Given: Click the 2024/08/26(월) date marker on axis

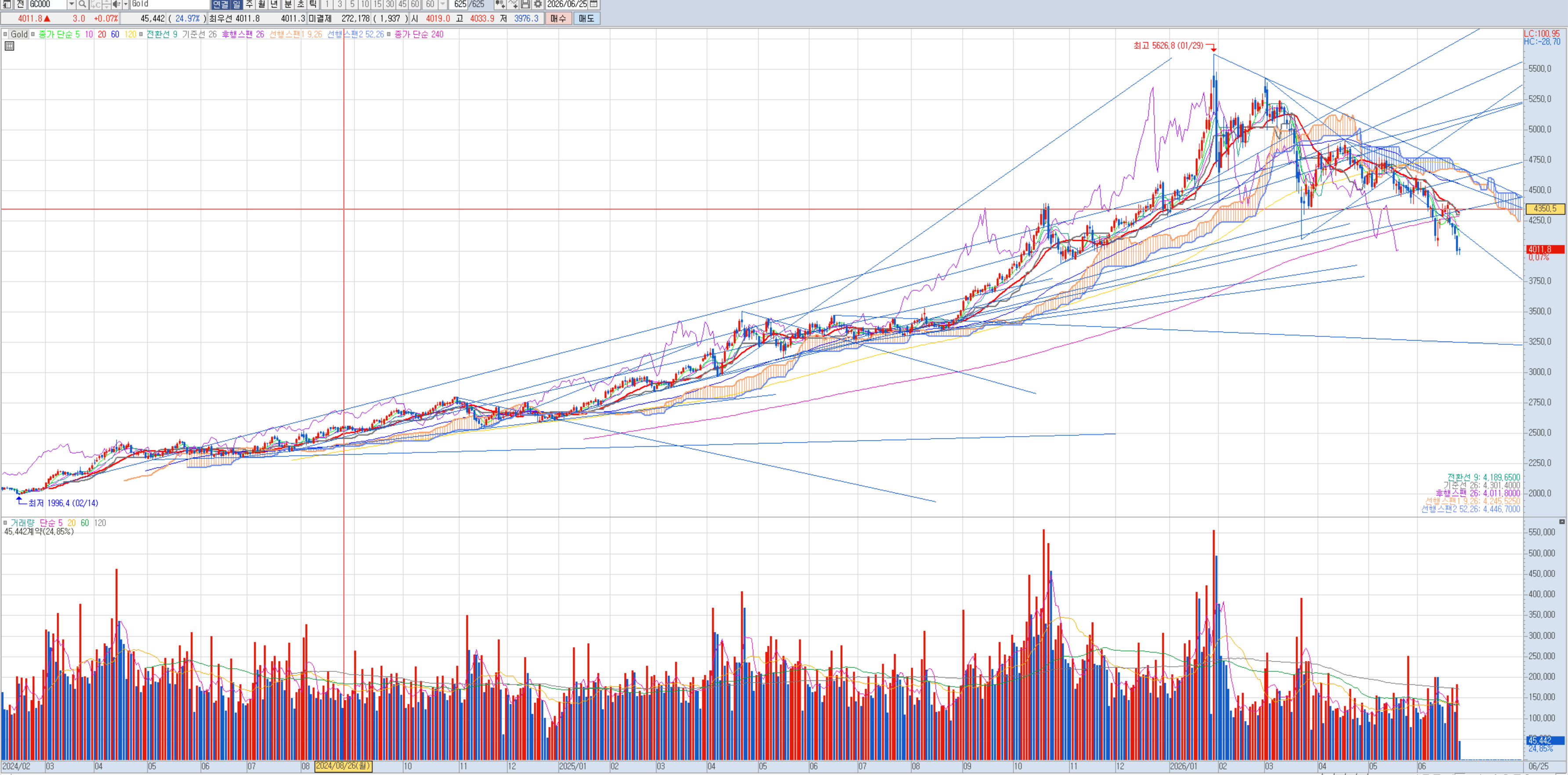Looking at the screenshot, I should point(343,766).
